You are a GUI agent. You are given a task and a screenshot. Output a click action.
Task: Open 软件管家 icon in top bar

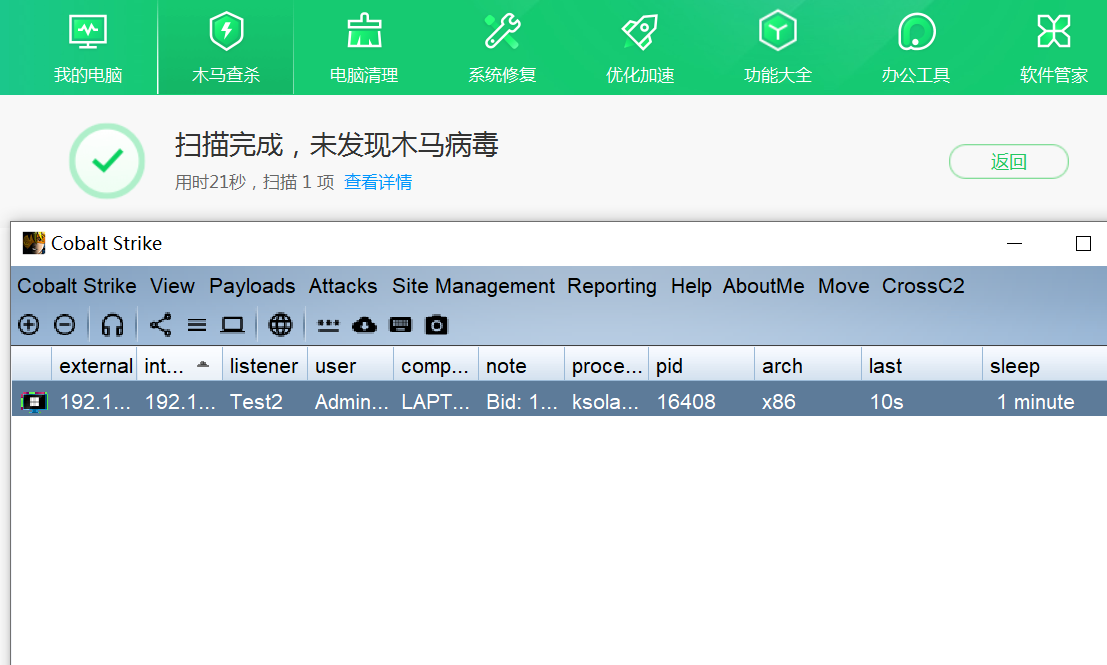(1053, 47)
